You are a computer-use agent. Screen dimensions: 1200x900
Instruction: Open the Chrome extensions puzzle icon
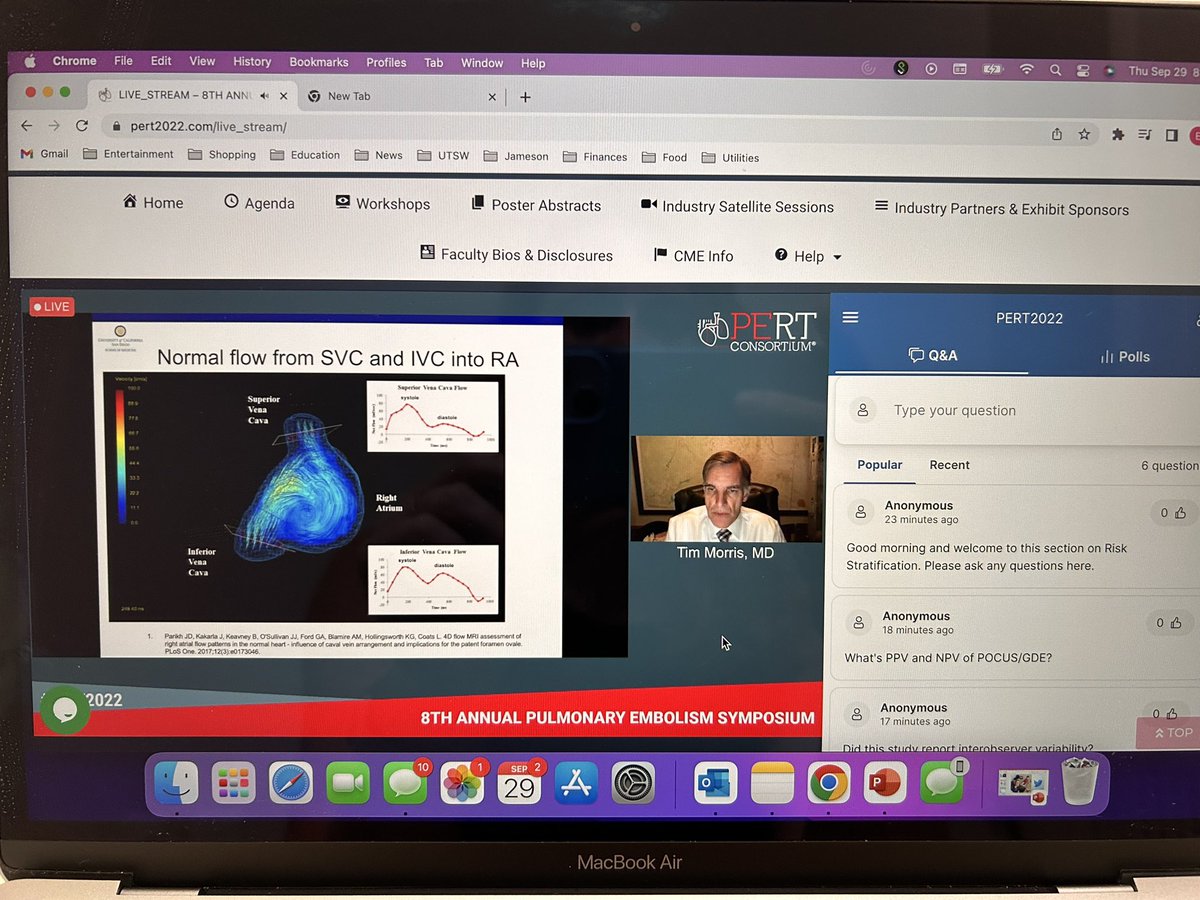(1118, 135)
